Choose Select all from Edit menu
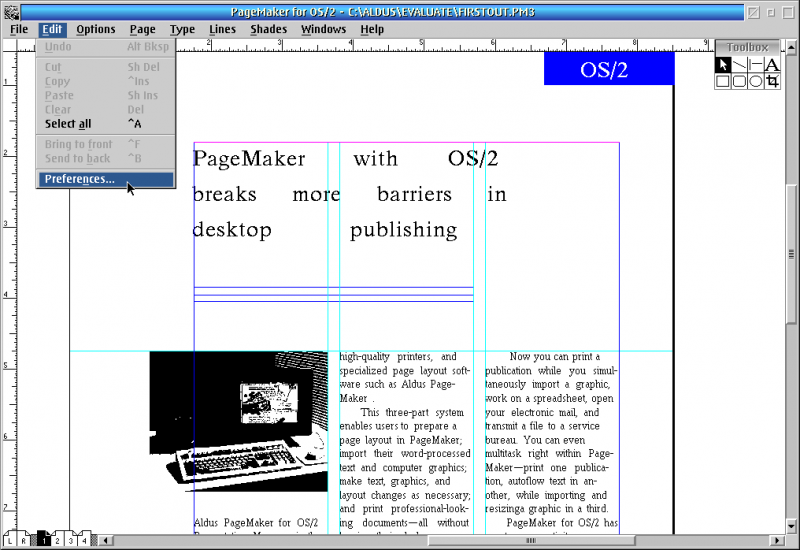This screenshot has height=550, width=800. coord(106,124)
